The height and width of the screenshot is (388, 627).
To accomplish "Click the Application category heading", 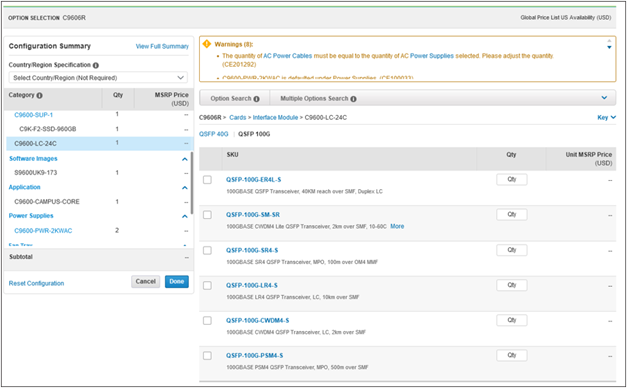I will [24, 187].
